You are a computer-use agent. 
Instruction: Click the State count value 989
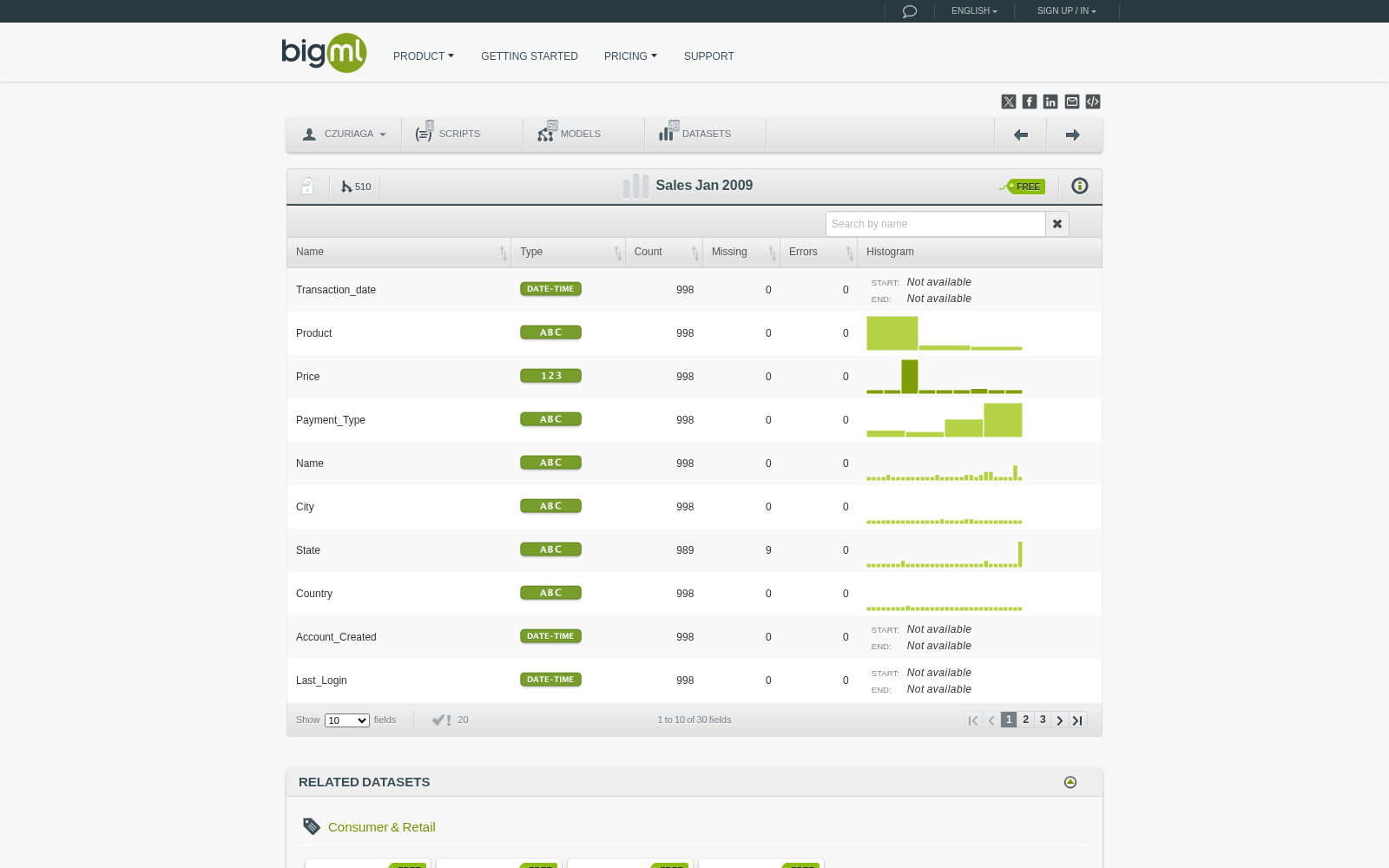click(x=685, y=550)
